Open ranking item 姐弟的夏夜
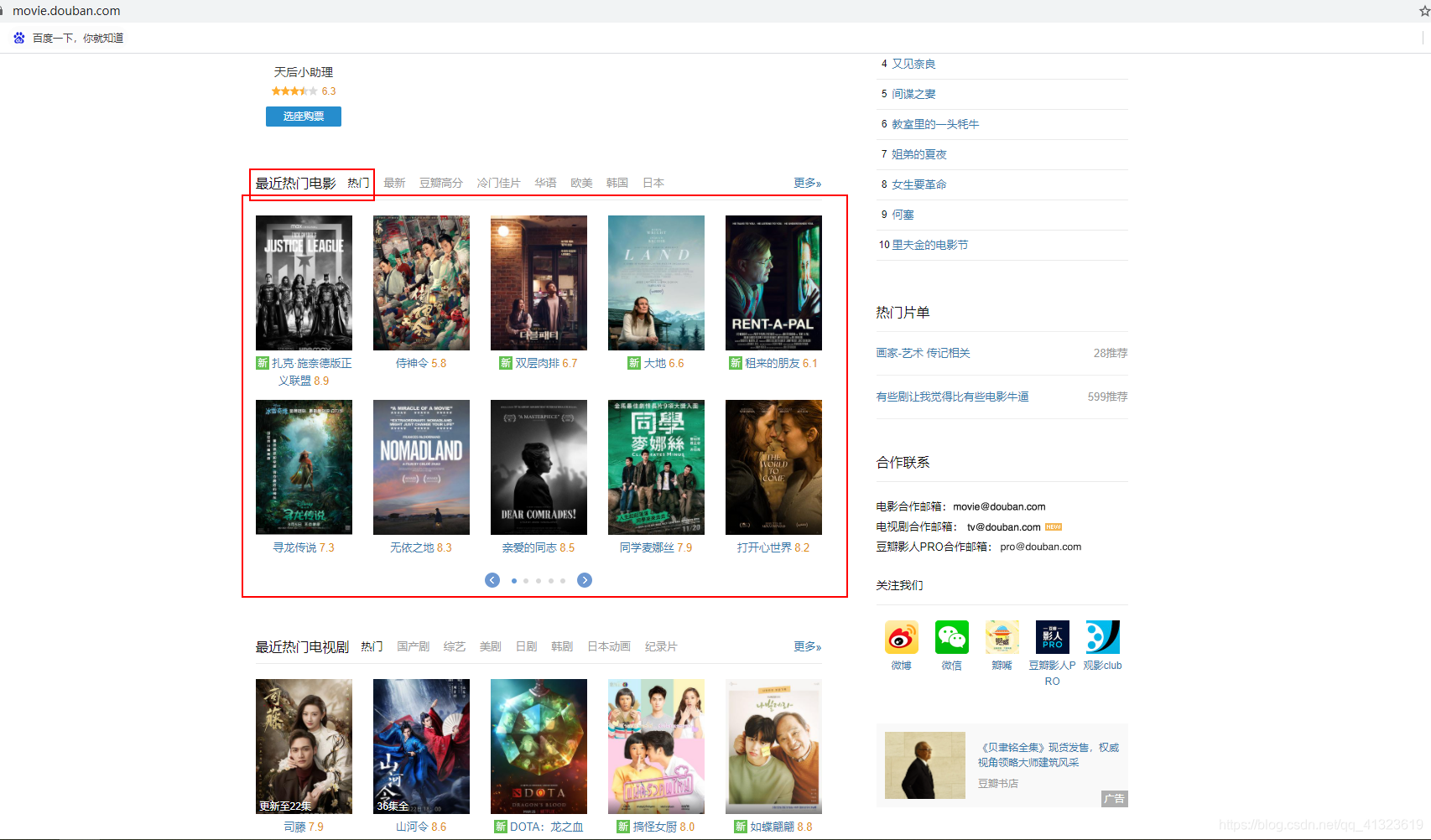Viewport: 1431px width, 840px height. click(x=919, y=154)
